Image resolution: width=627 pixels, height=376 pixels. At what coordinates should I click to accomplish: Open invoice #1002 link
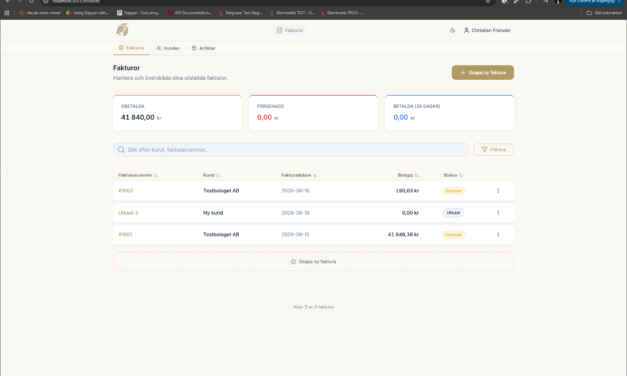point(126,191)
